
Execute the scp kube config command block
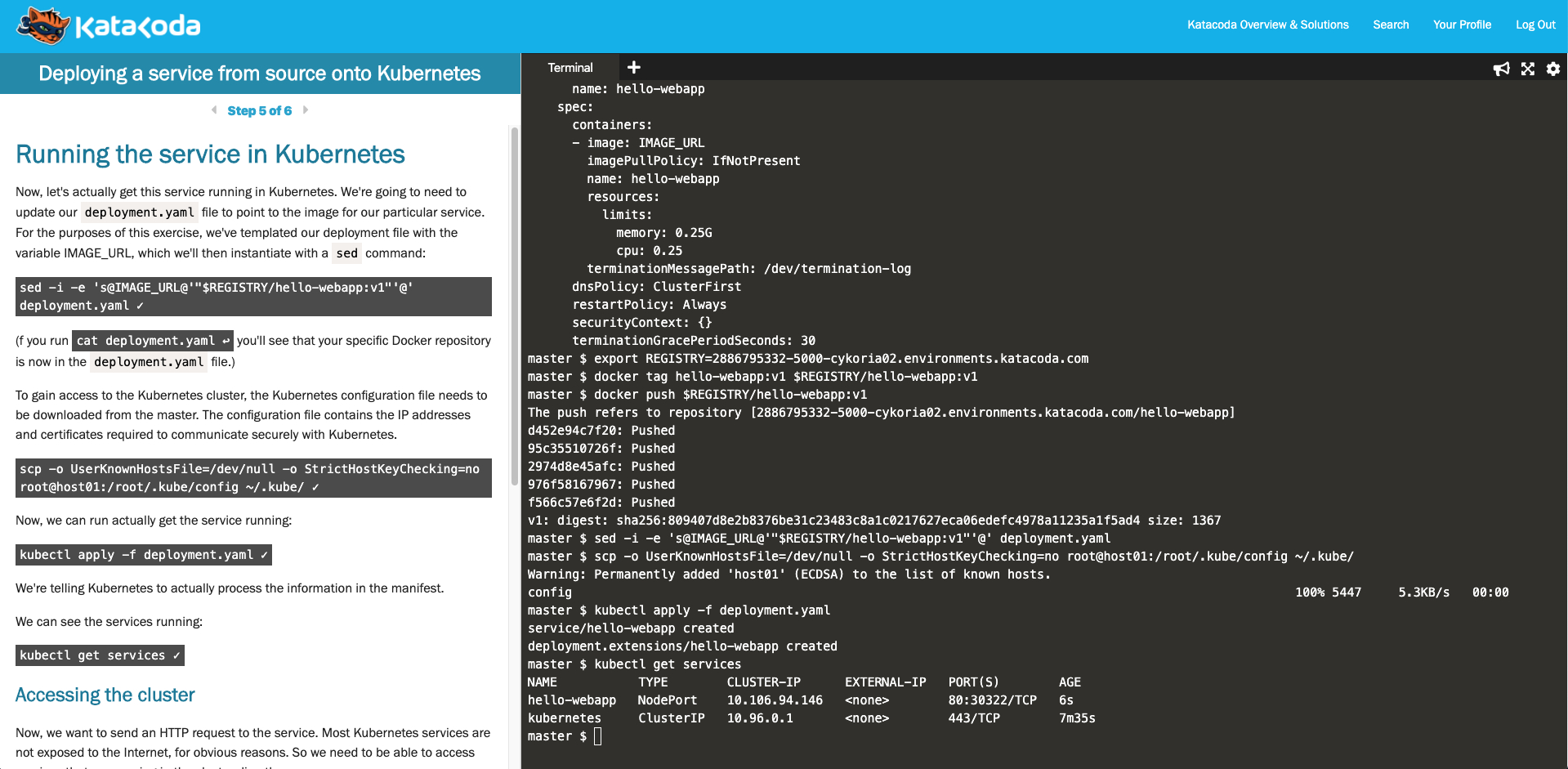[x=253, y=478]
